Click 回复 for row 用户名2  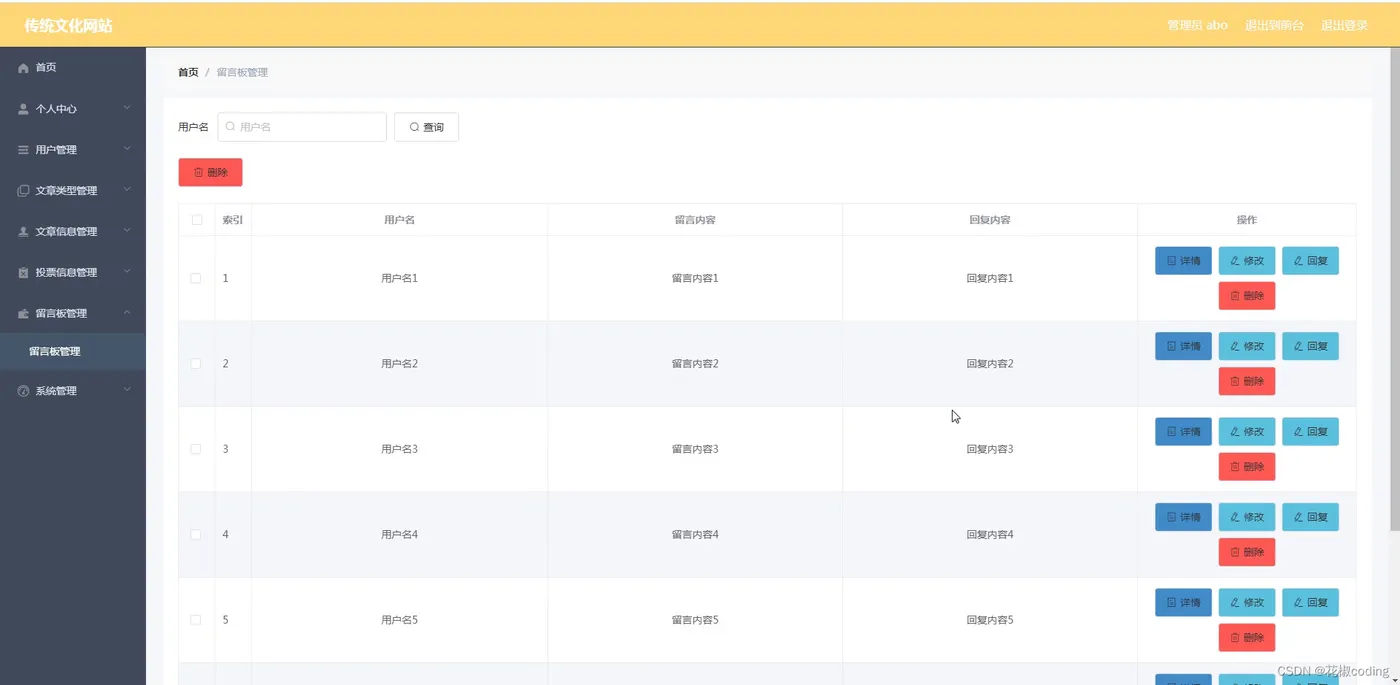click(1310, 346)
